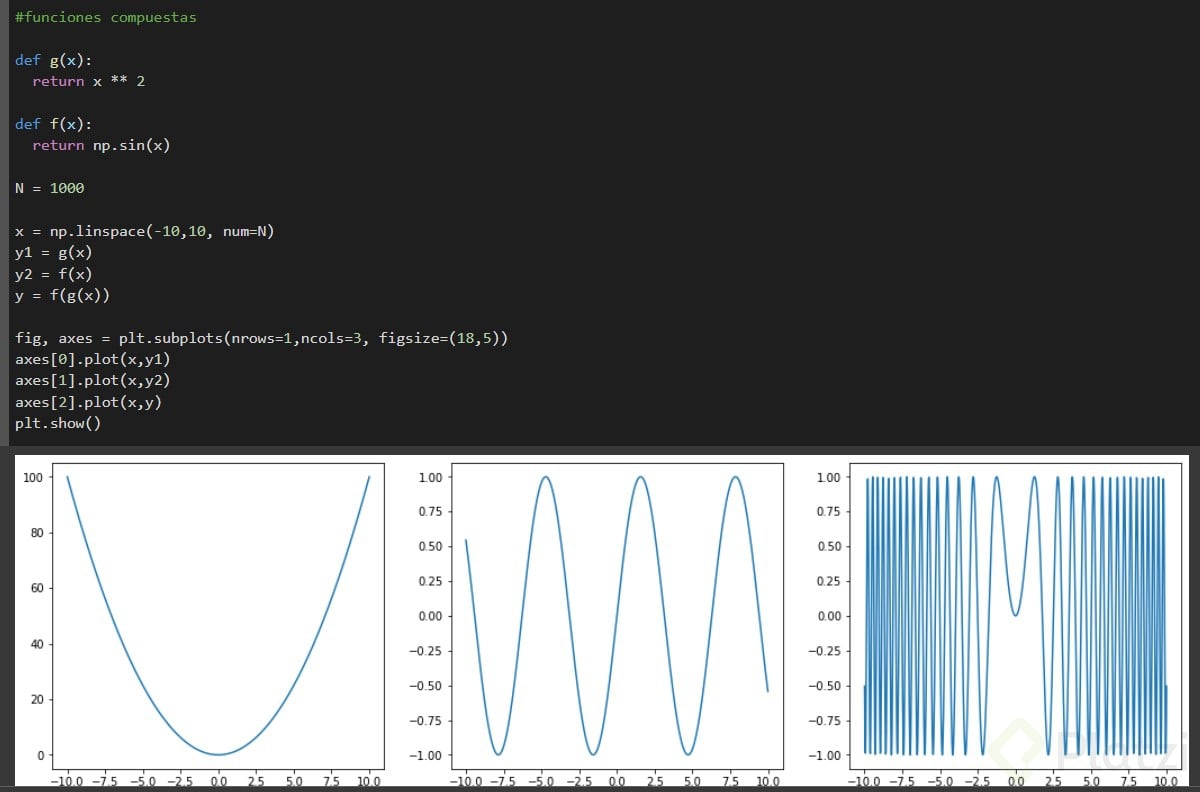This screenshot has height=792, width=1200.
Task: Select the middle sine wave plot
Action: (617, 615)
